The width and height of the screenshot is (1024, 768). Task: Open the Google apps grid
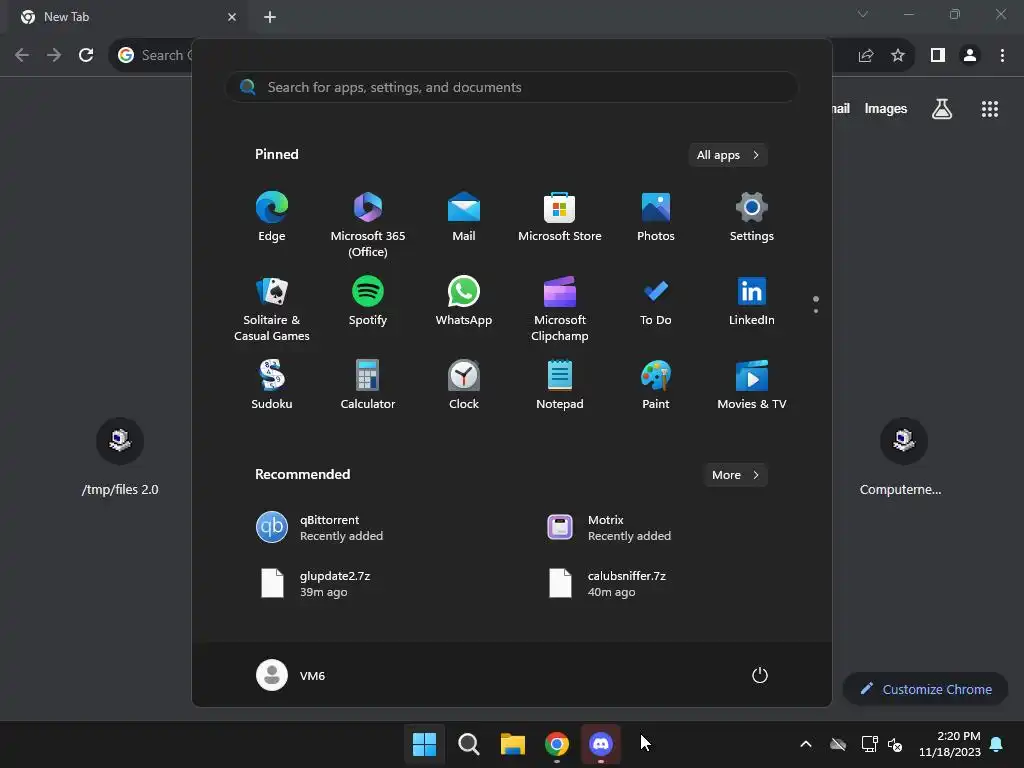pos(990,108)
